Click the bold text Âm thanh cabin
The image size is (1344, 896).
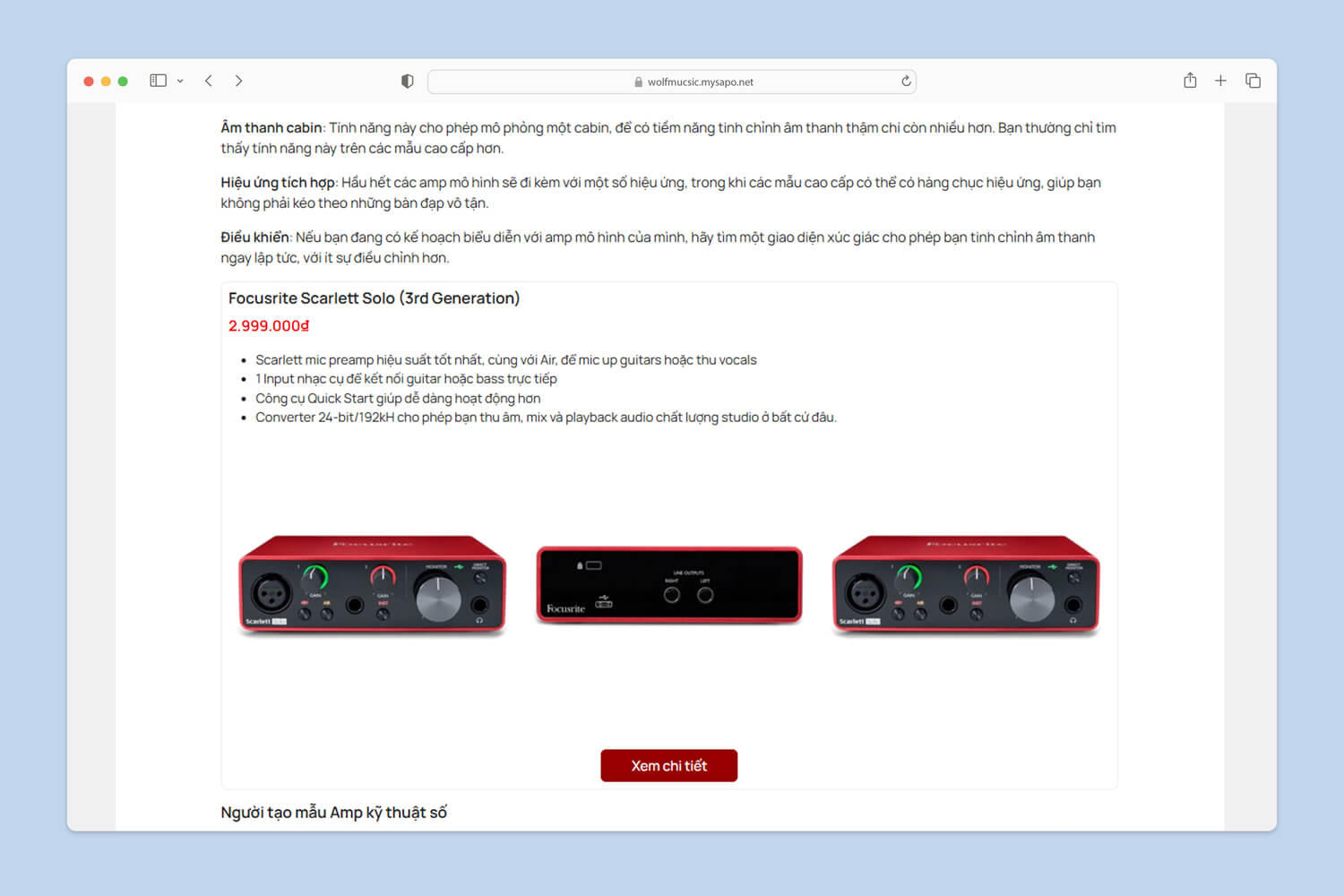pyautogui.click(x=271, y=128)
